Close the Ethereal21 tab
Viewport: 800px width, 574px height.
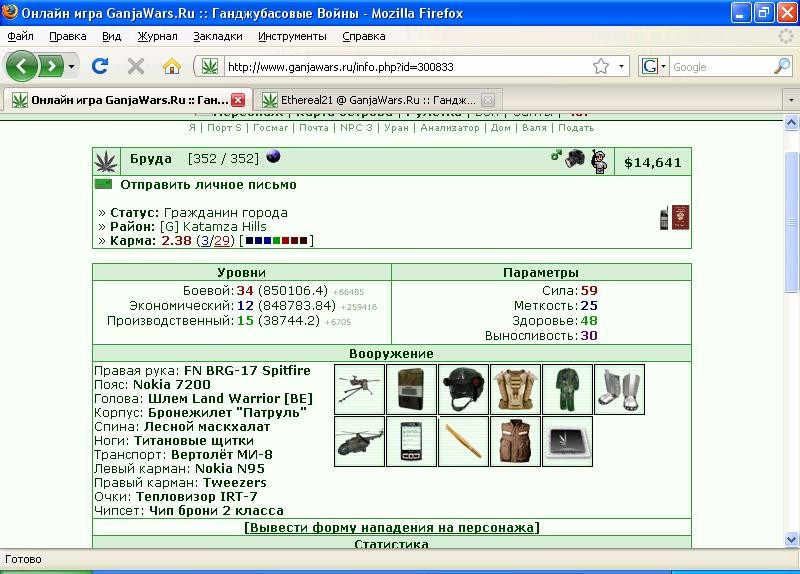point(488,100)
